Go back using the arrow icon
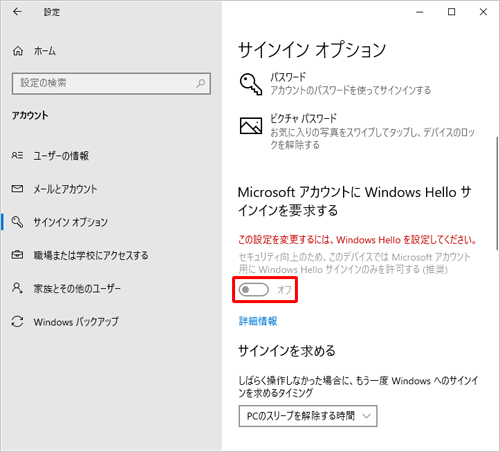This screenshot has width=500, height=452. coord(17,12)
